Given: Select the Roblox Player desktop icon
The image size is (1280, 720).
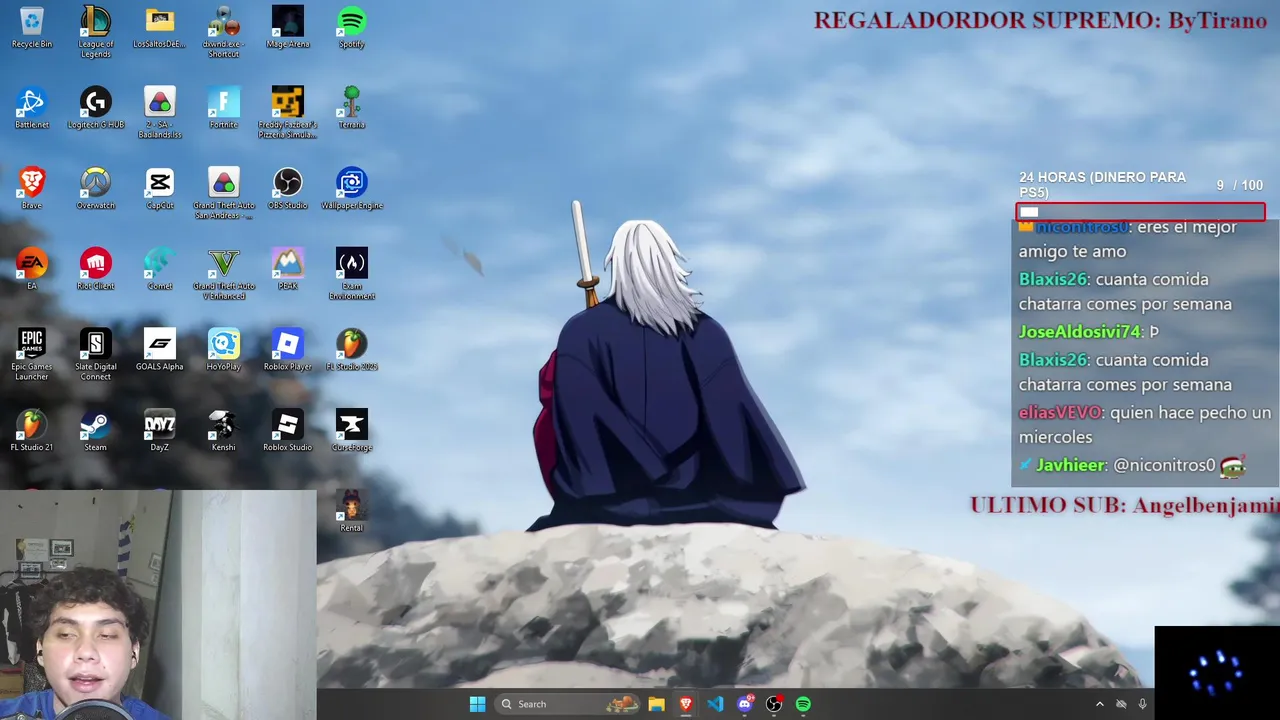Looking at the screenshot, I should point(288,350).
